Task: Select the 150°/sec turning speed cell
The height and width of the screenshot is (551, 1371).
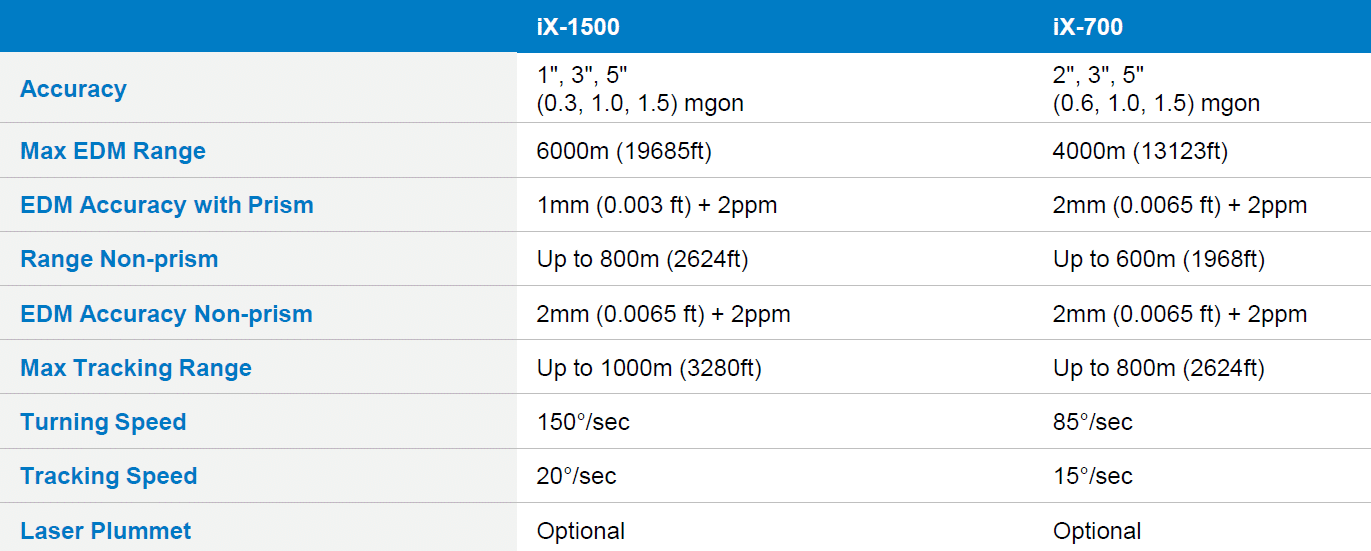Action: (x=583, y=422)
